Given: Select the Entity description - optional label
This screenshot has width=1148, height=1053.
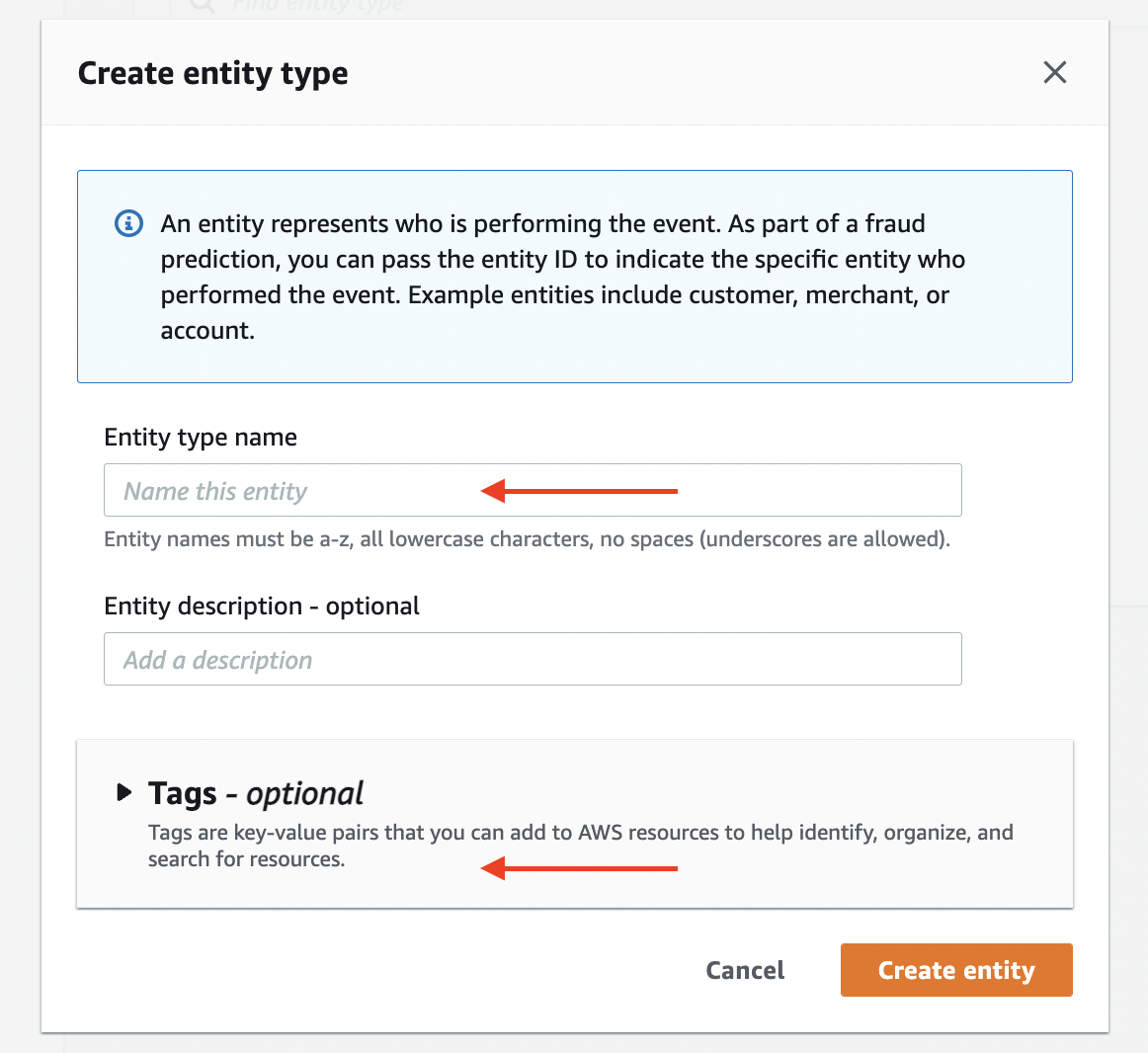Looking at the screenshot, I should 262,607.
